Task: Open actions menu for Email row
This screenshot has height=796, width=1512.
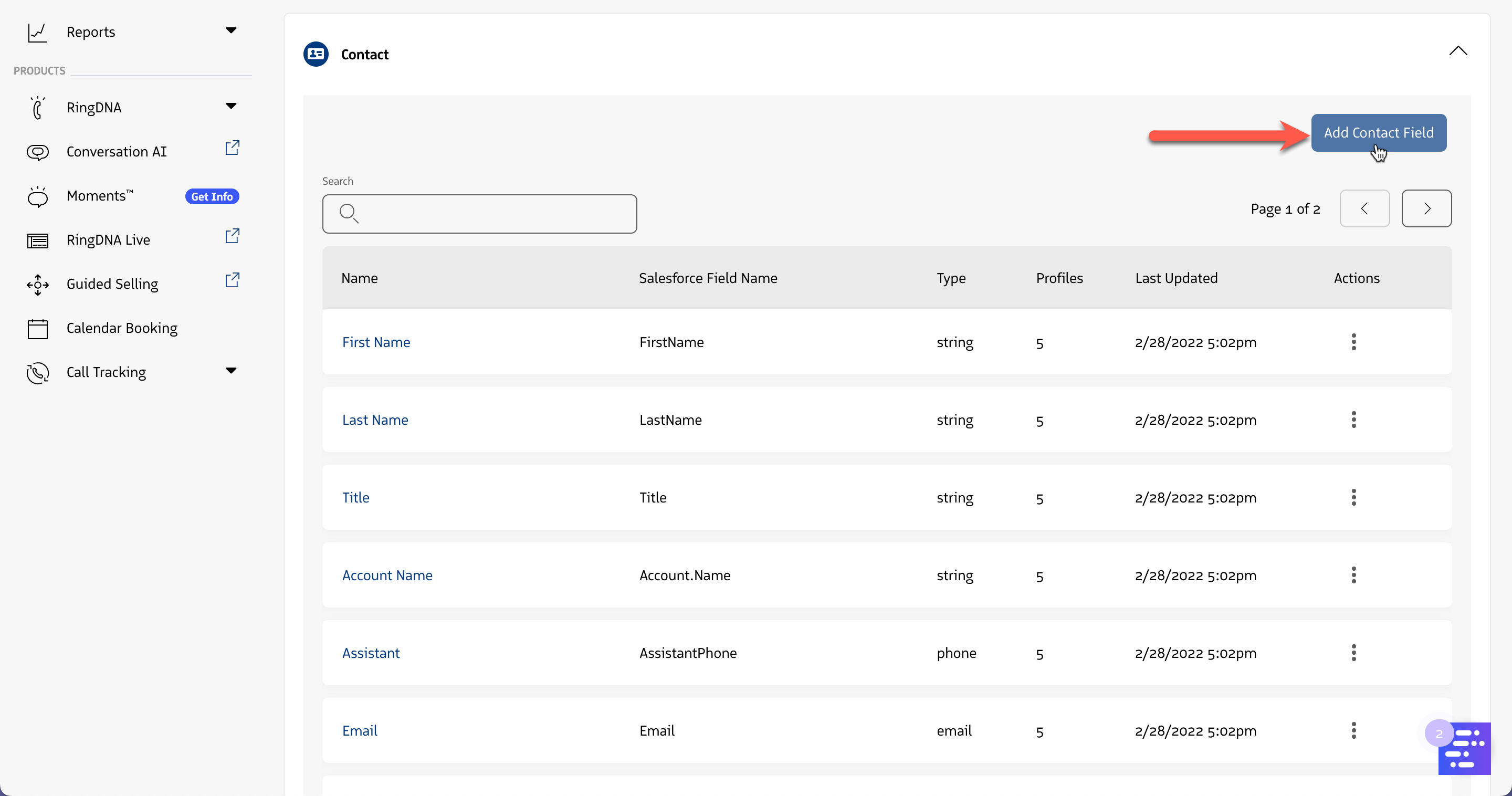Action: click(x=1353, y=731)
